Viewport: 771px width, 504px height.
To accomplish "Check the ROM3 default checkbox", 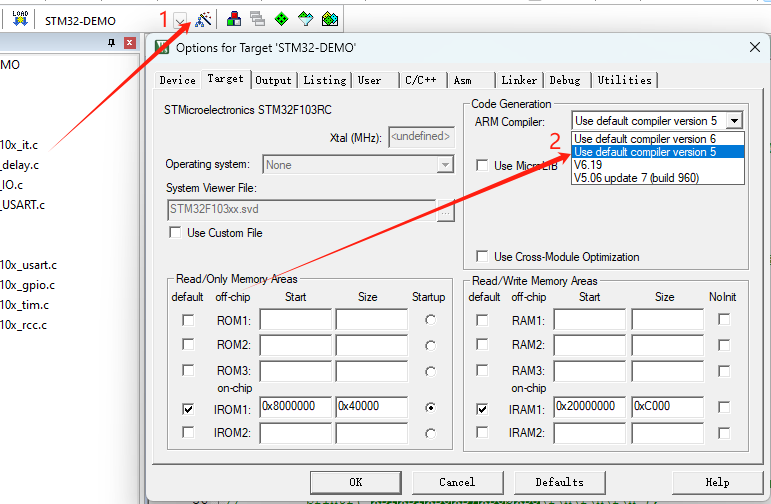I will (188, 370).
